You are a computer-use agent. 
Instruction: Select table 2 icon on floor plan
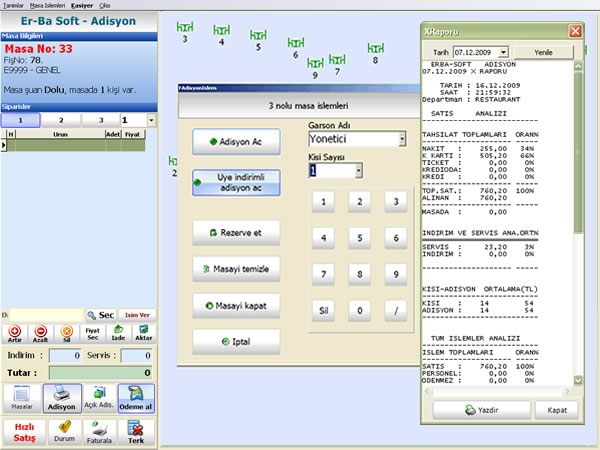click(x=173, y=161)
